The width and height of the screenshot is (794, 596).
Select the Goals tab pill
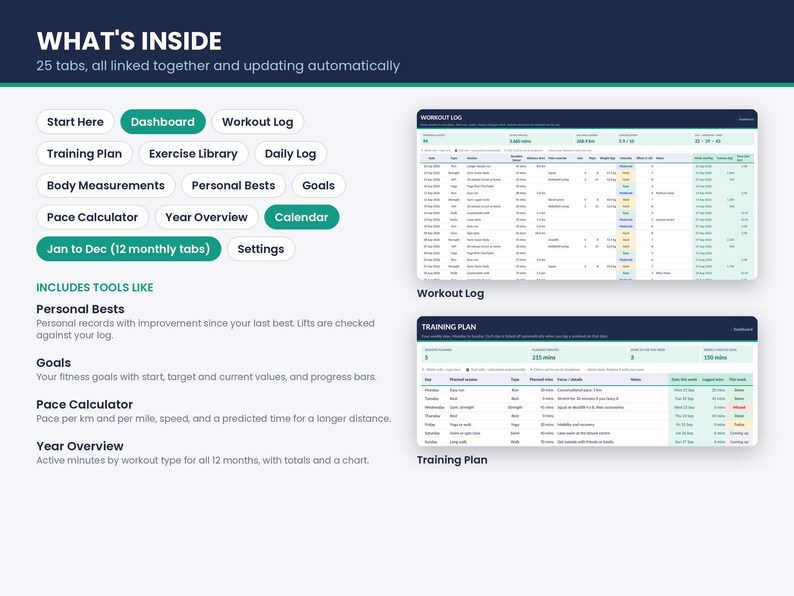click(319, 185)
